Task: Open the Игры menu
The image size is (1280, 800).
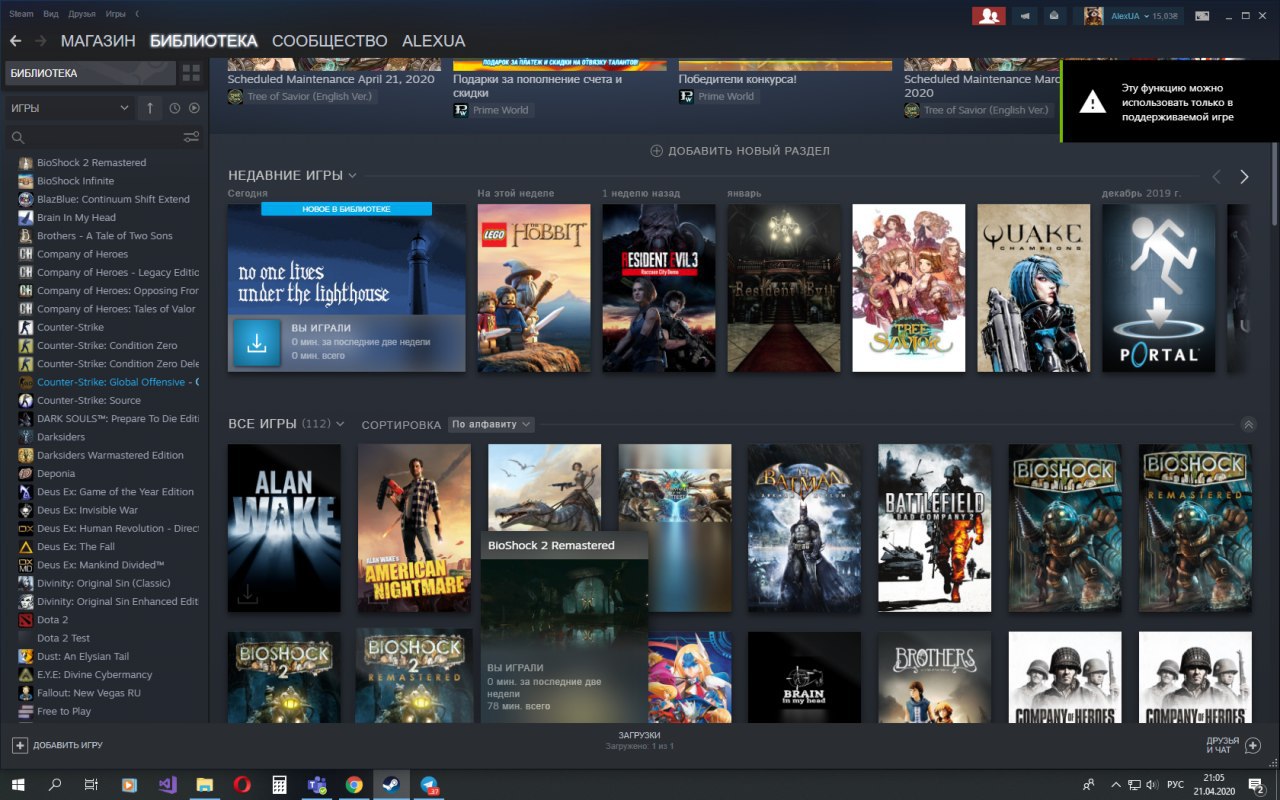Action: click(115, 14)
